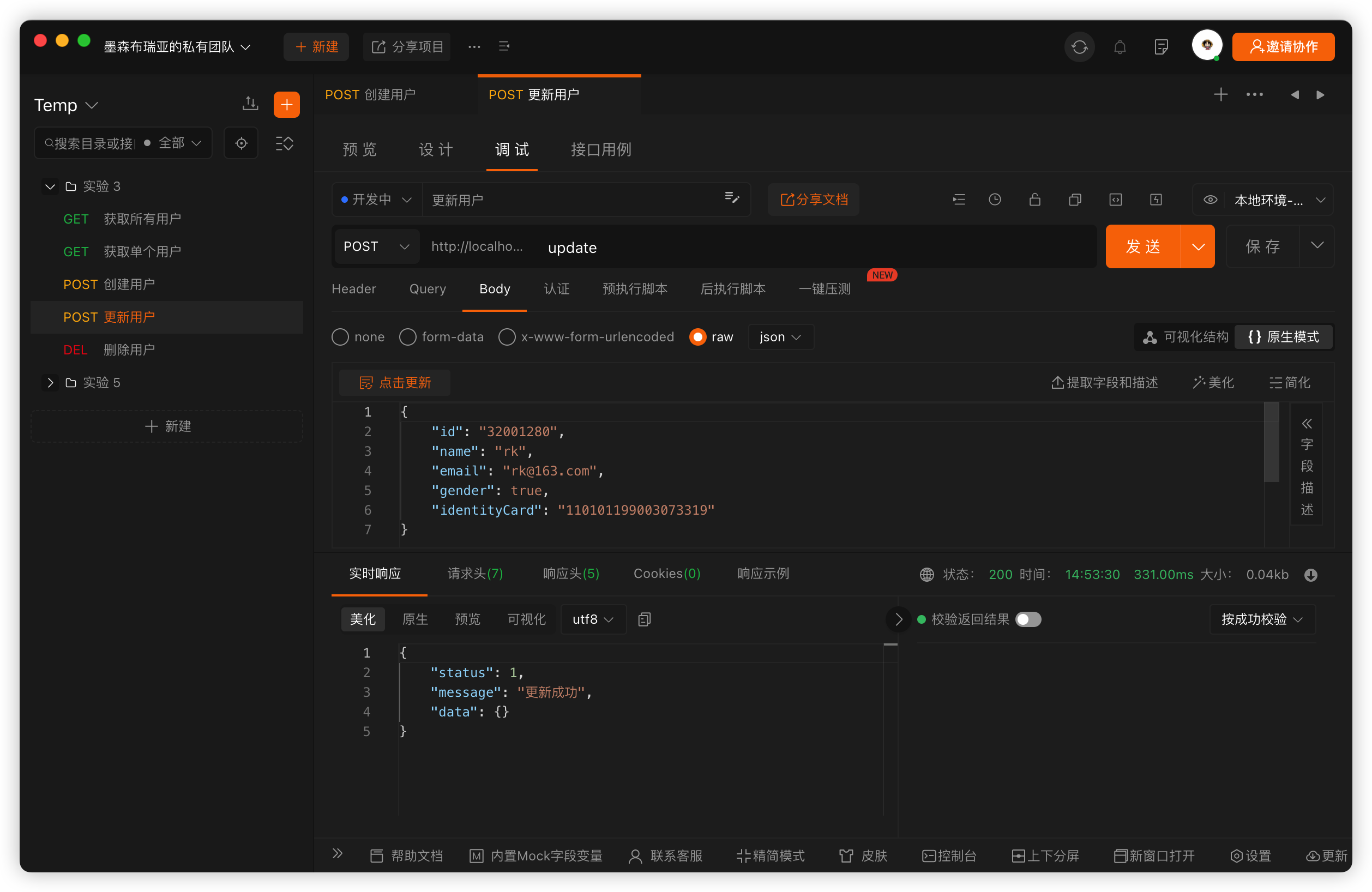Viewport: 1372px width, 892px height.
Task: Open the 接口用例 tab
Action: click(601, 150)
